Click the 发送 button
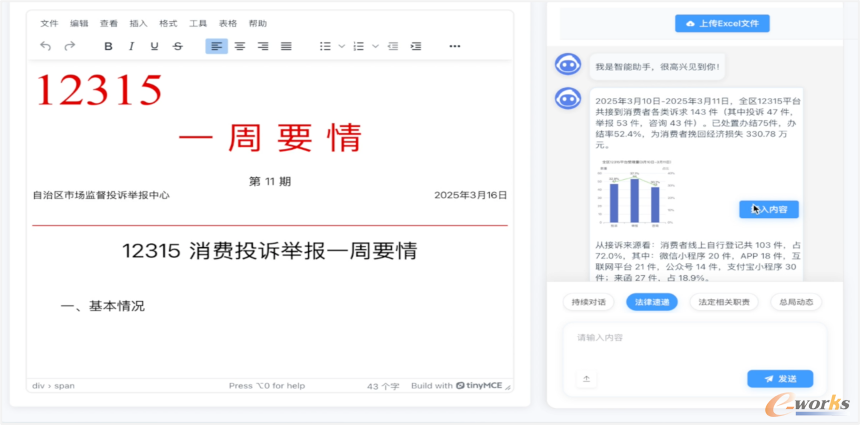 (780, 379)
